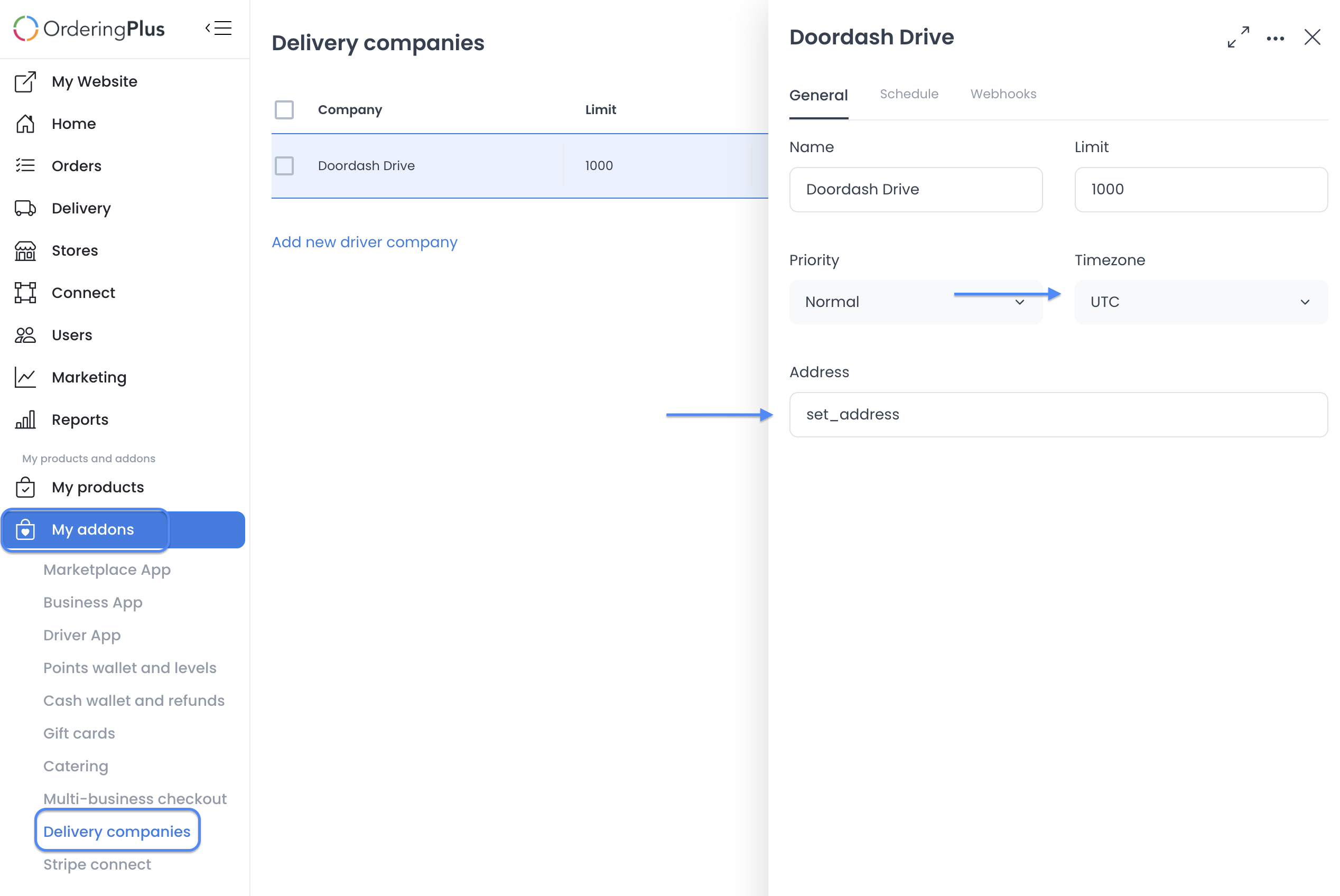This screenshot has width=1340, height=896.
Task: Open Multi-business checkout submenu entry
Action: 135,799
